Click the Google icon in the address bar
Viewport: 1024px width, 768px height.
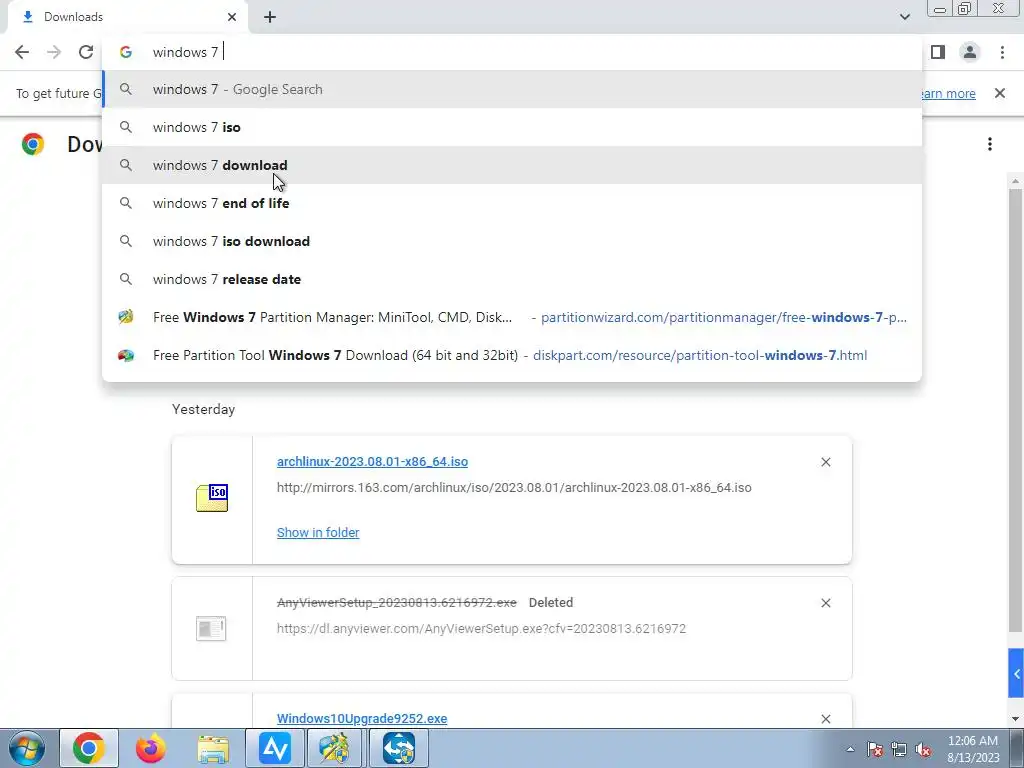(x=126, y=52)
